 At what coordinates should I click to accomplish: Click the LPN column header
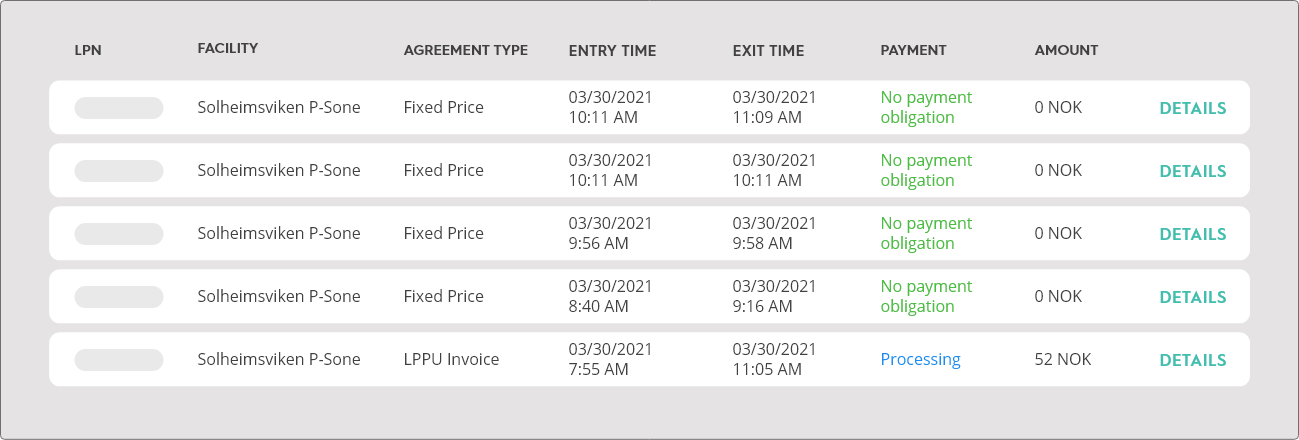click(88, 50)
